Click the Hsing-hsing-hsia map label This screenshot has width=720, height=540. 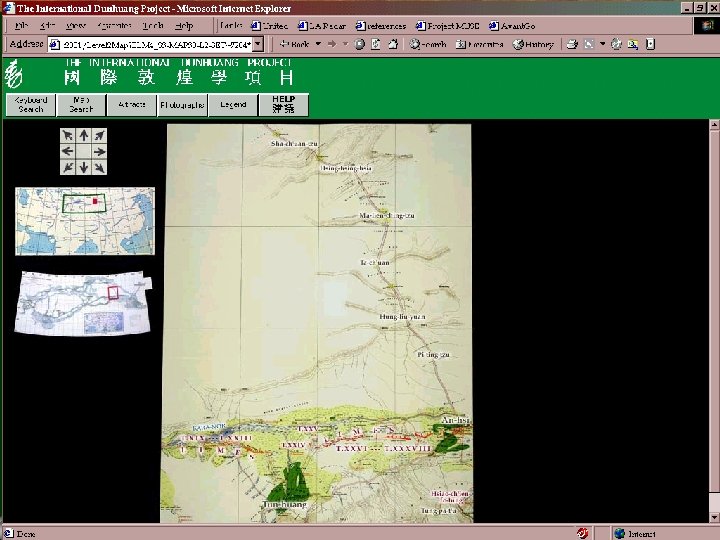click(x=346, y=169)
